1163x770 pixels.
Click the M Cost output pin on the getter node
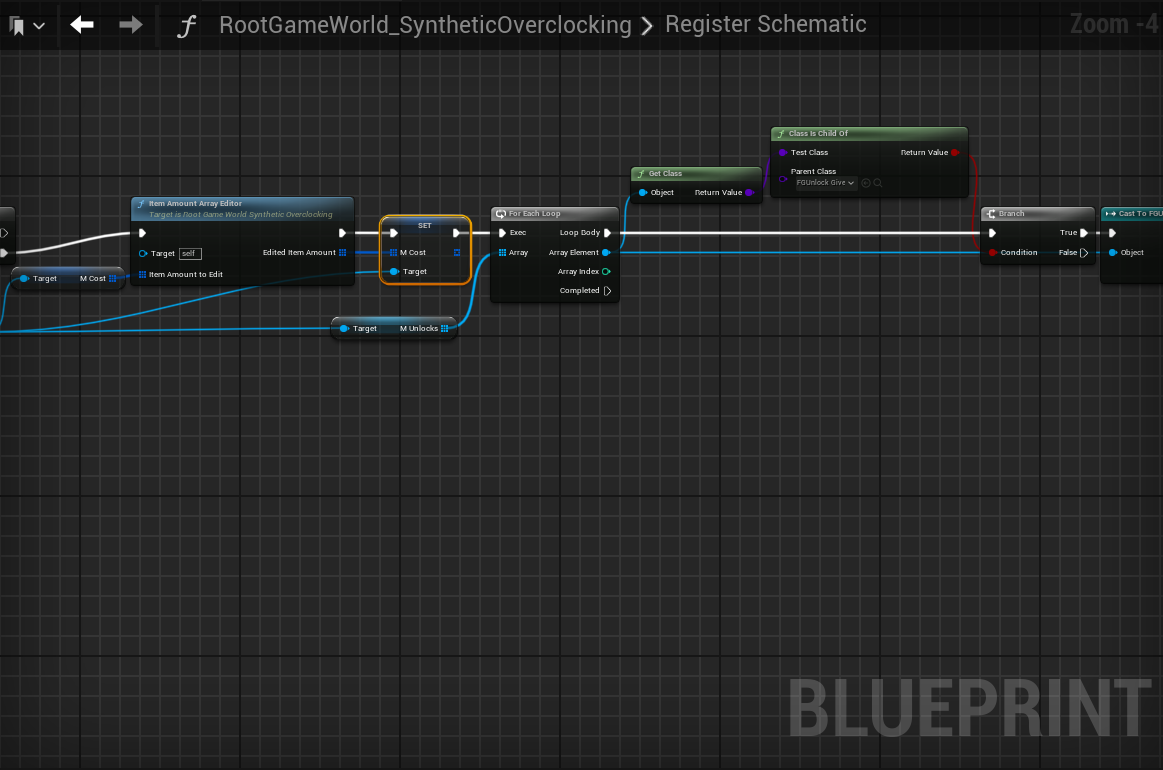[x=112, y=279]
